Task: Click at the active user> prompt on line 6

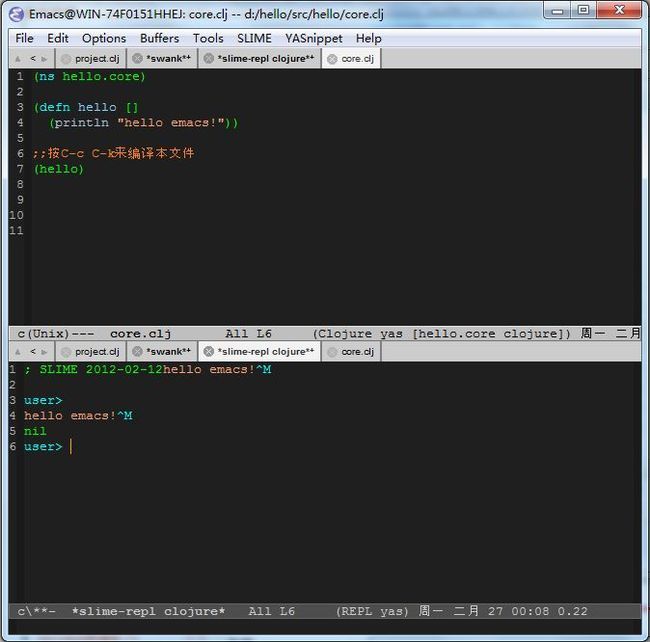Action: [43, 447]
